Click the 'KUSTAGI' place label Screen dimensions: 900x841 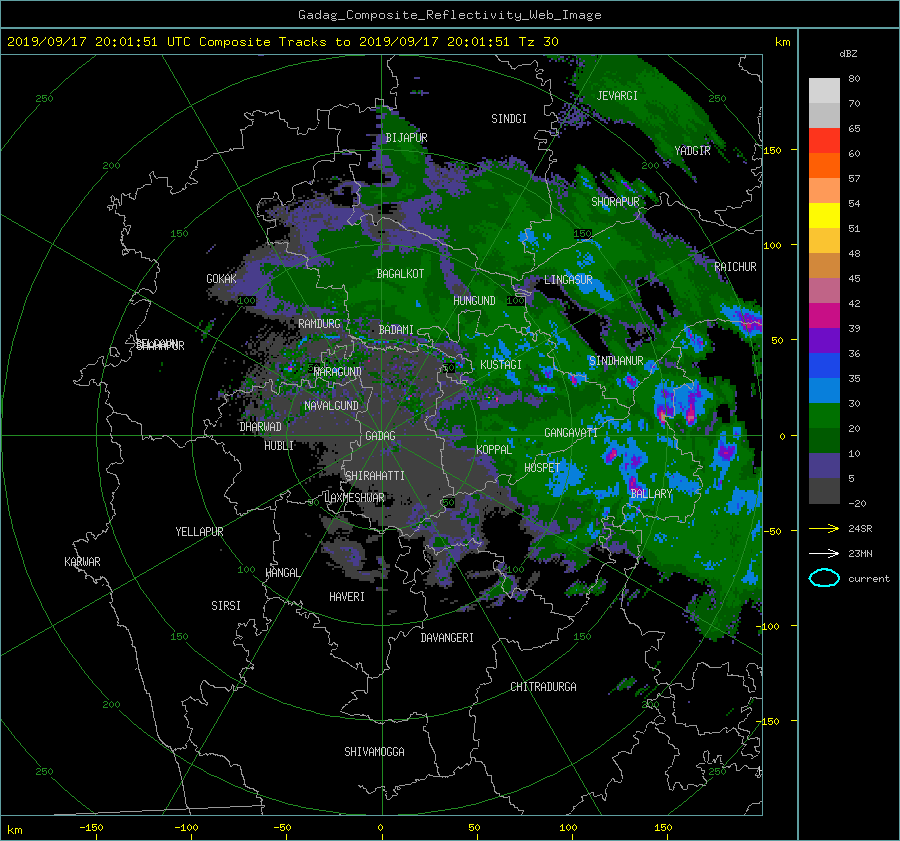tap(501, 365)
